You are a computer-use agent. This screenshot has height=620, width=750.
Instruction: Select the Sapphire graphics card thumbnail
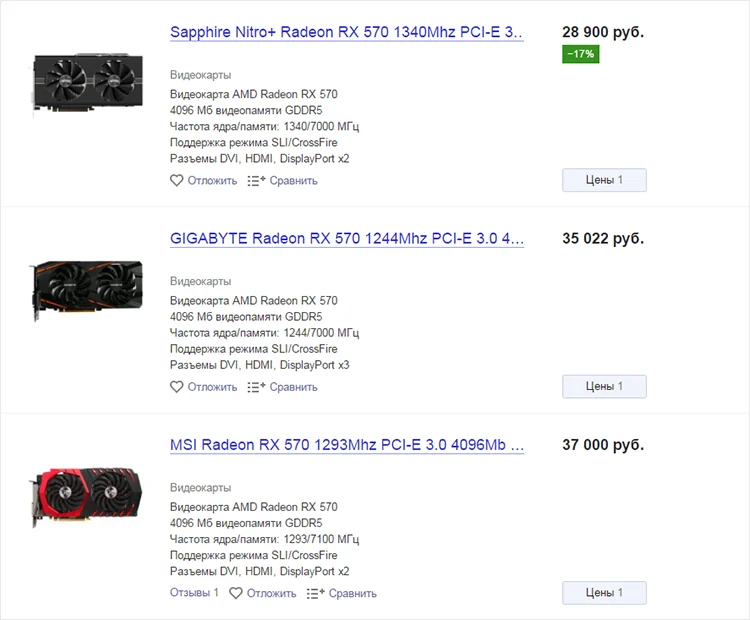[88, 83]
